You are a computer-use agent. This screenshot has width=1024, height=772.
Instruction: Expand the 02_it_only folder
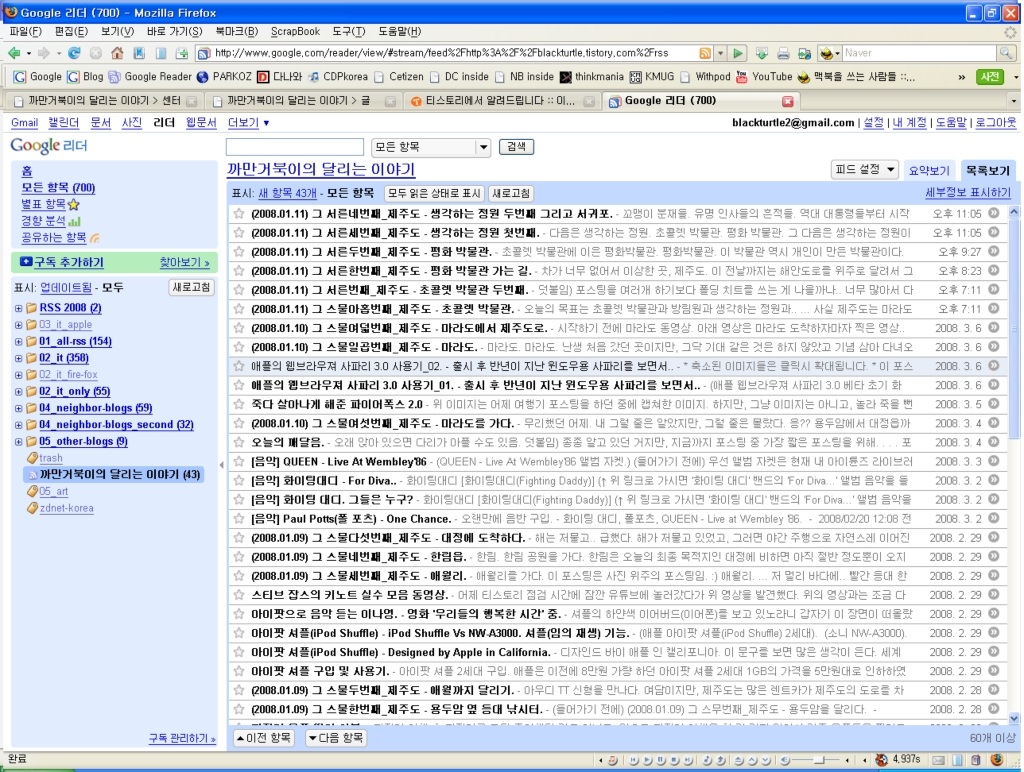pyautogui.click(x=18, y=392)
